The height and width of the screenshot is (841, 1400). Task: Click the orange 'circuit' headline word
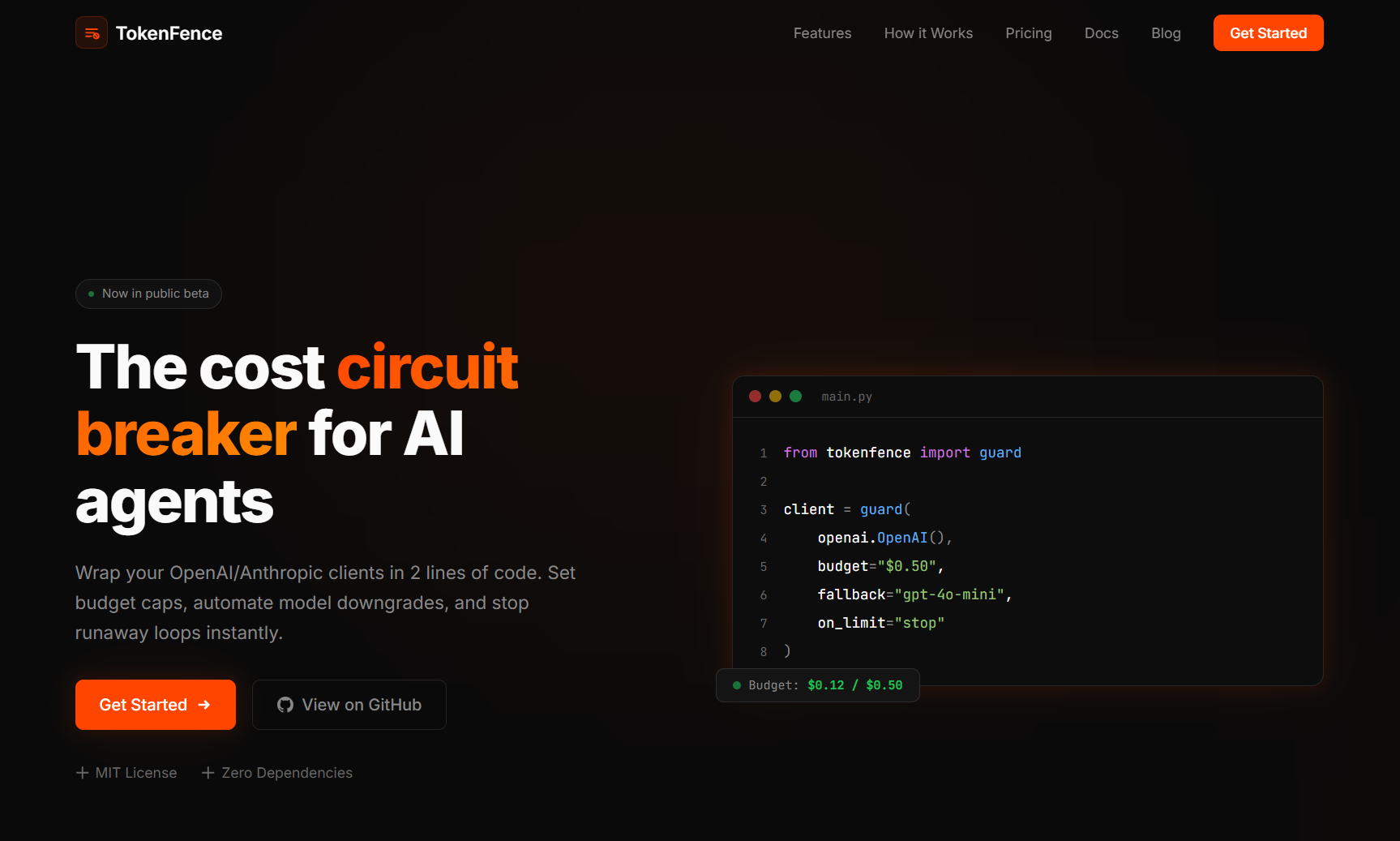[427, 367]
